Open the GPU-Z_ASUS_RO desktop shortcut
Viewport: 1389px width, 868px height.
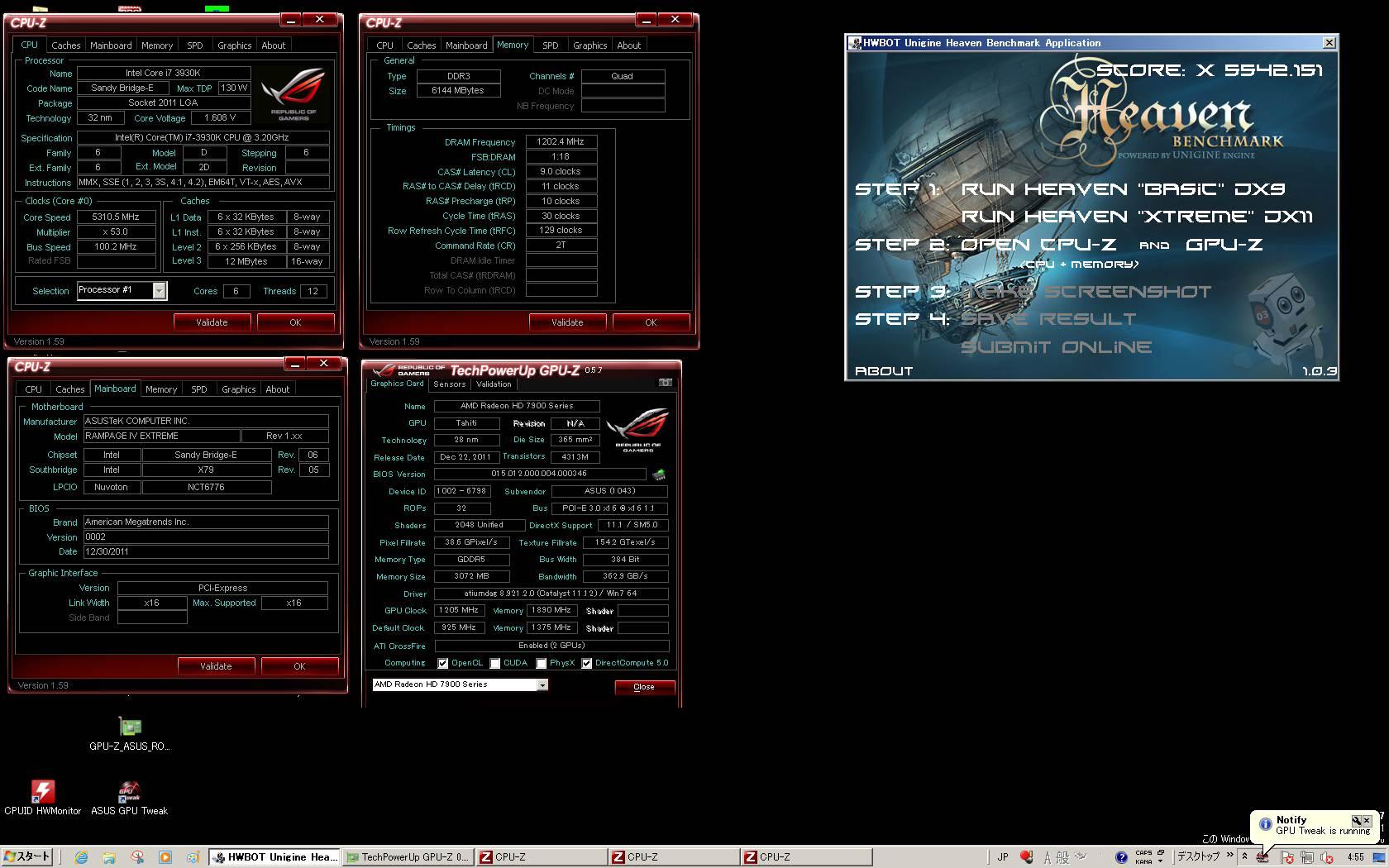129,734
